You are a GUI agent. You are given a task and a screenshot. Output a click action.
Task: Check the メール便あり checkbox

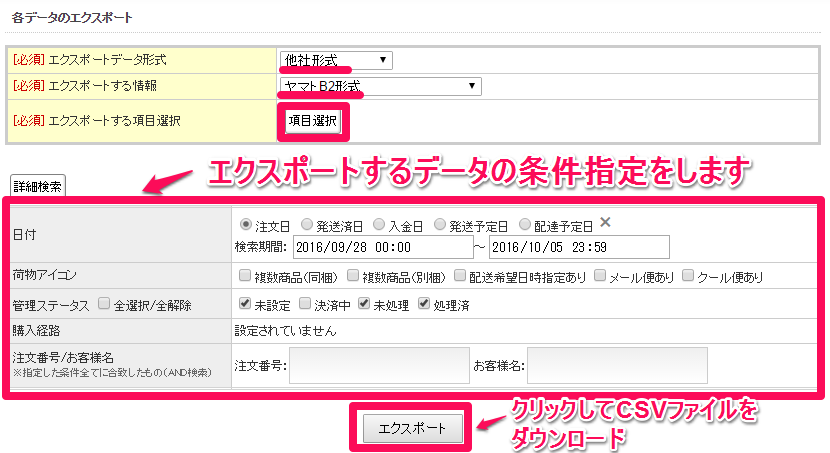coord(600,276)
